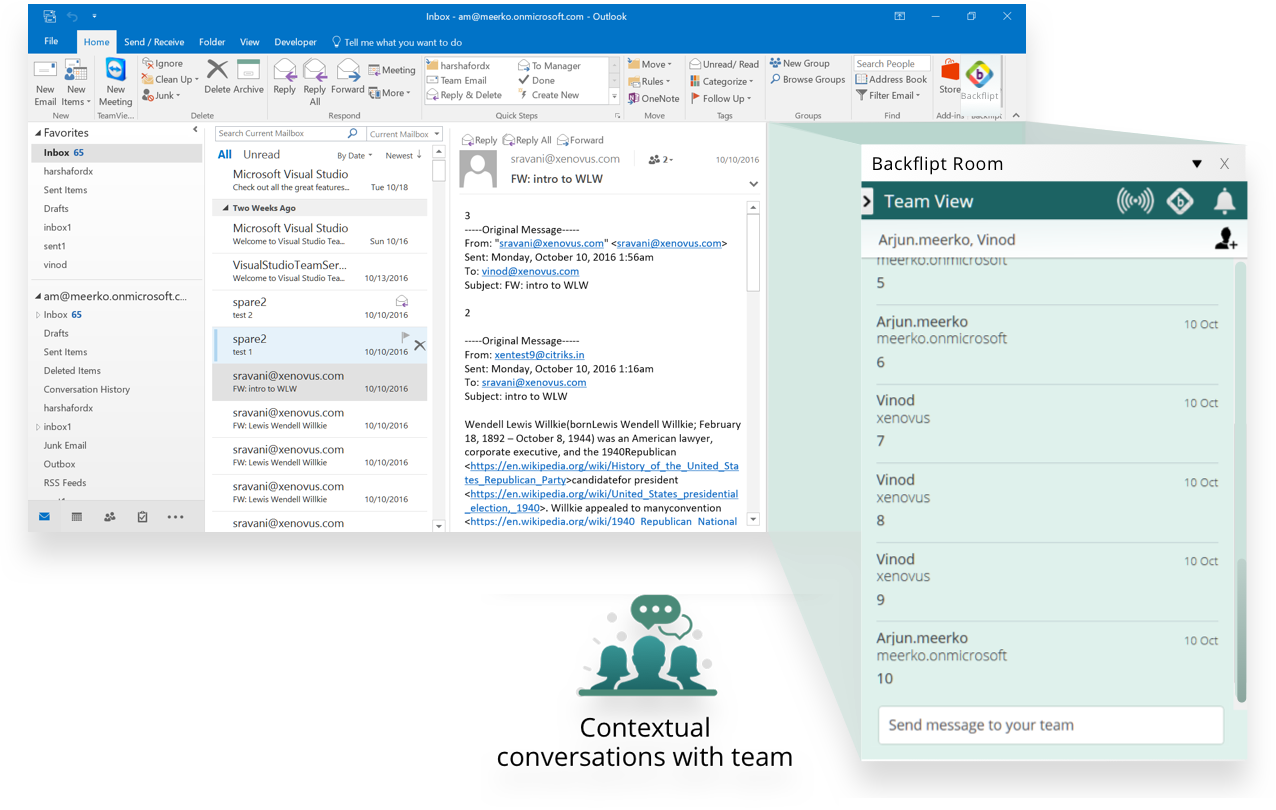Screen dimensions: 1276x810
Task: Click the New Group button
Action: click(800, 64)
